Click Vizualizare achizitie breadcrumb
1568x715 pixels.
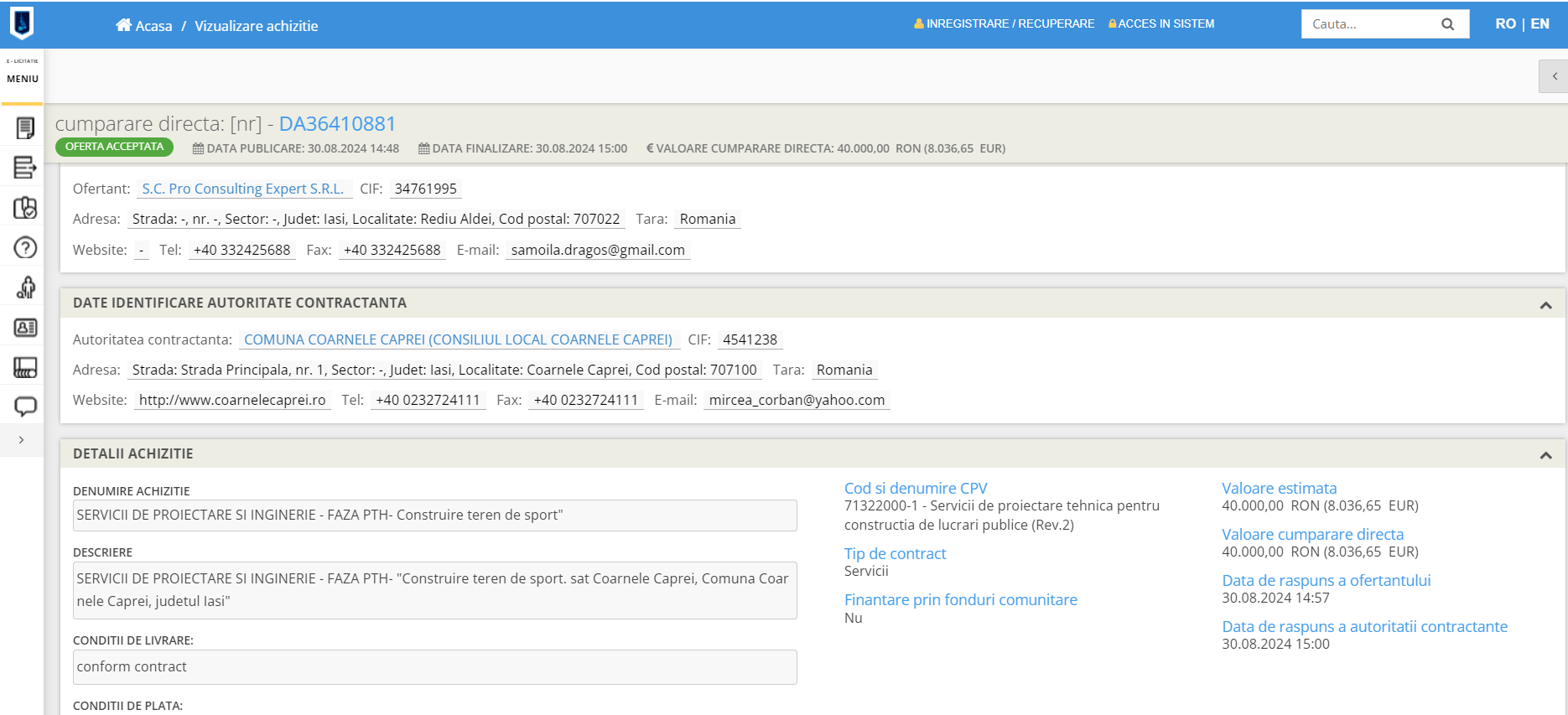click(256, 26)
